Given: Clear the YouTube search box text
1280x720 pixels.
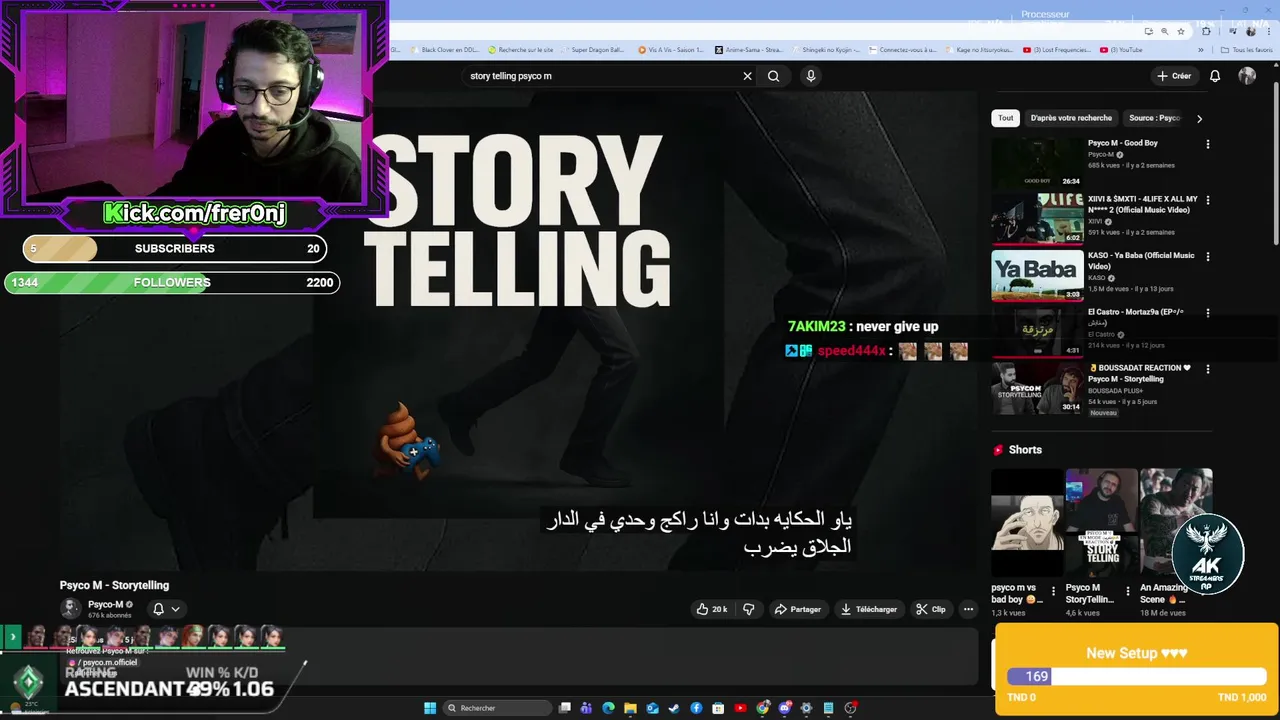Looking at the screenshot, I should tap(747, 76).
